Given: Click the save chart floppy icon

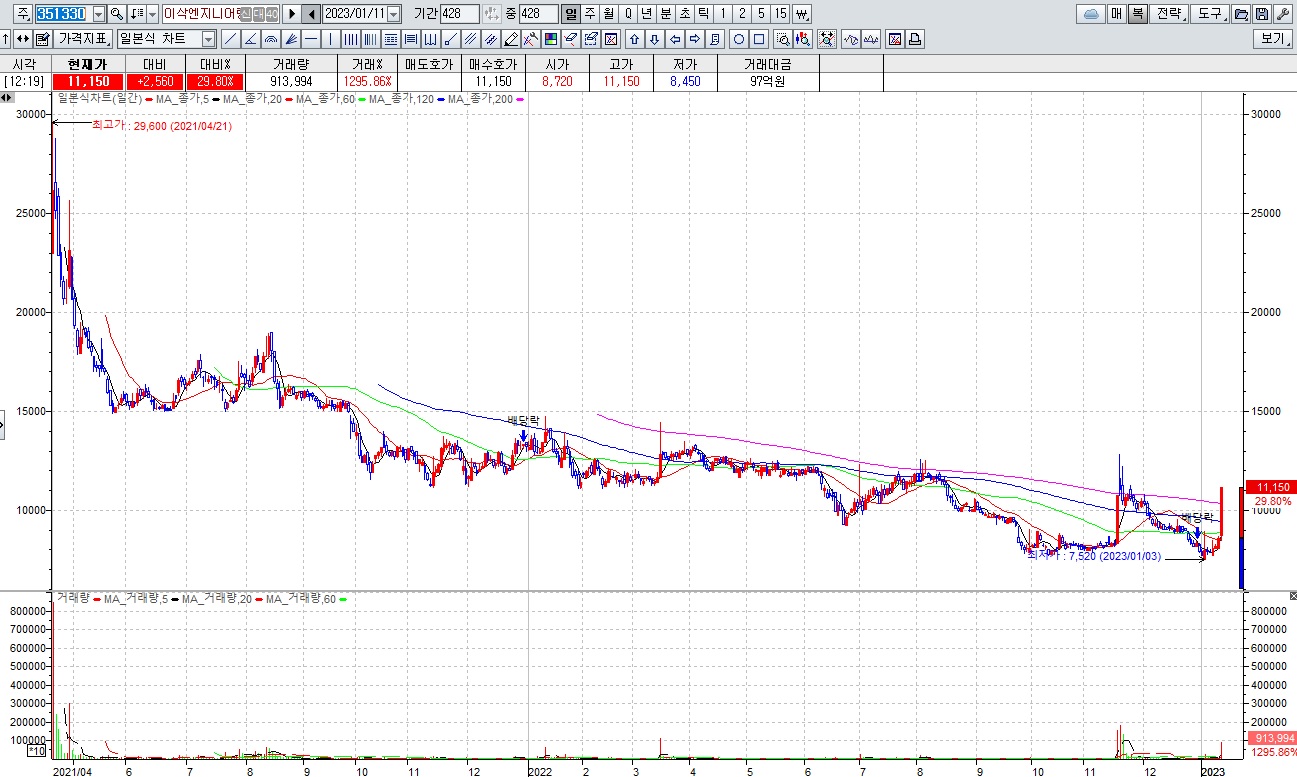Looking at the screenshot, I should click(1263, 14).
